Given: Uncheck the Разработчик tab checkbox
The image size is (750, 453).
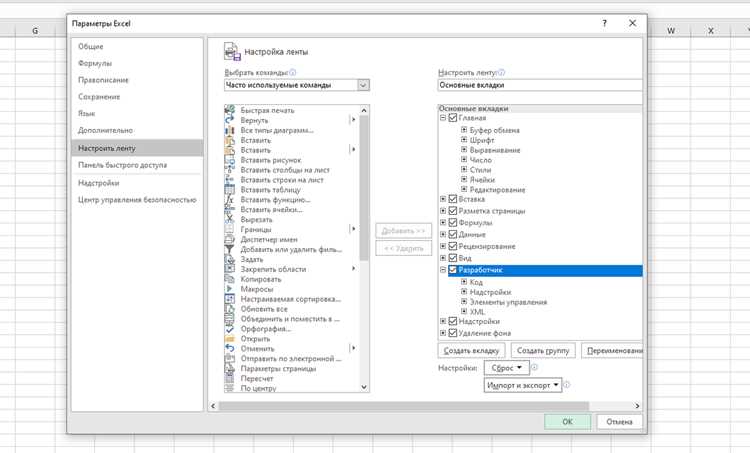Looking at the screenshot, I should pos(452,270).
